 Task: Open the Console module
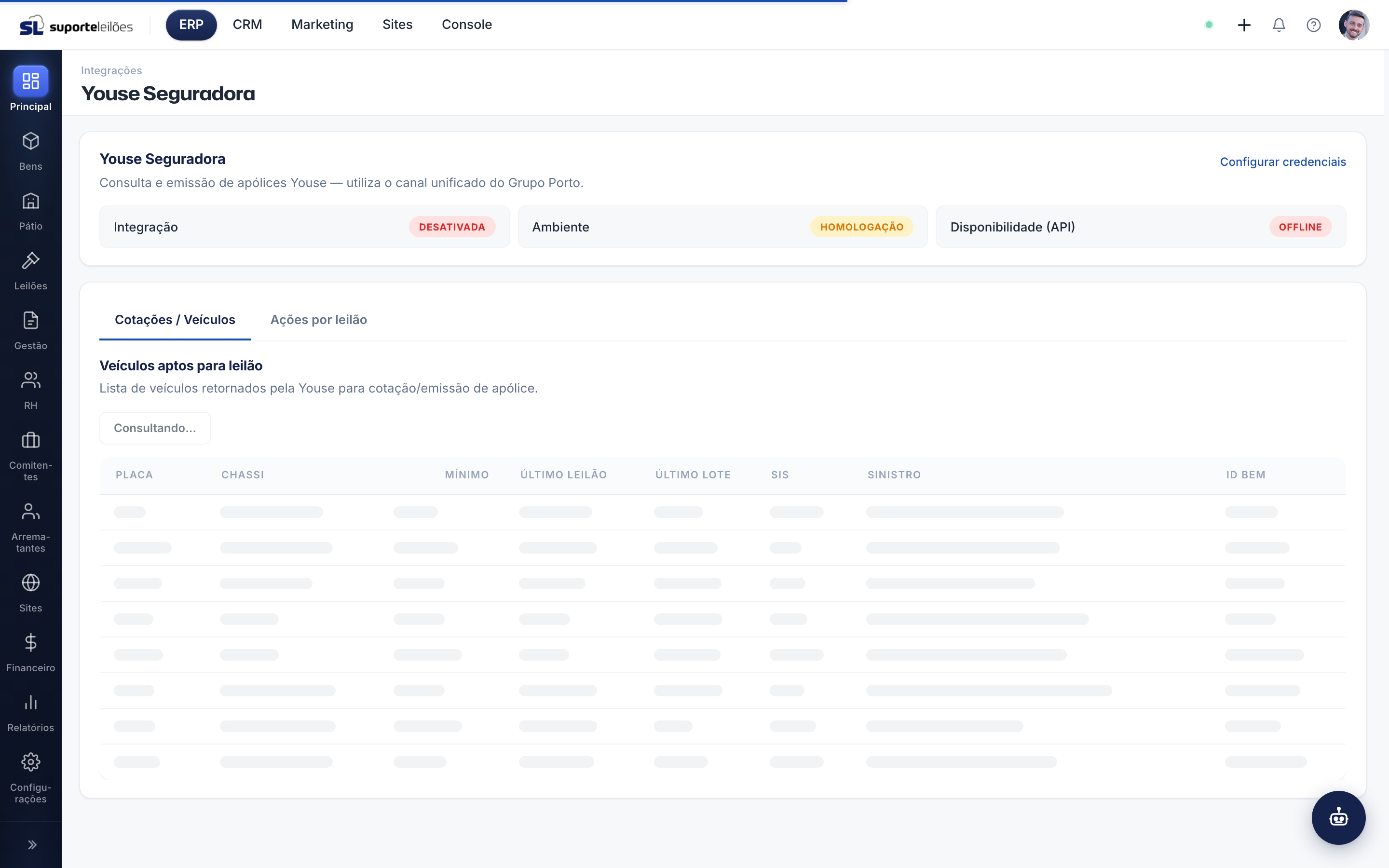pyautogui.click(x=467, y=25)
